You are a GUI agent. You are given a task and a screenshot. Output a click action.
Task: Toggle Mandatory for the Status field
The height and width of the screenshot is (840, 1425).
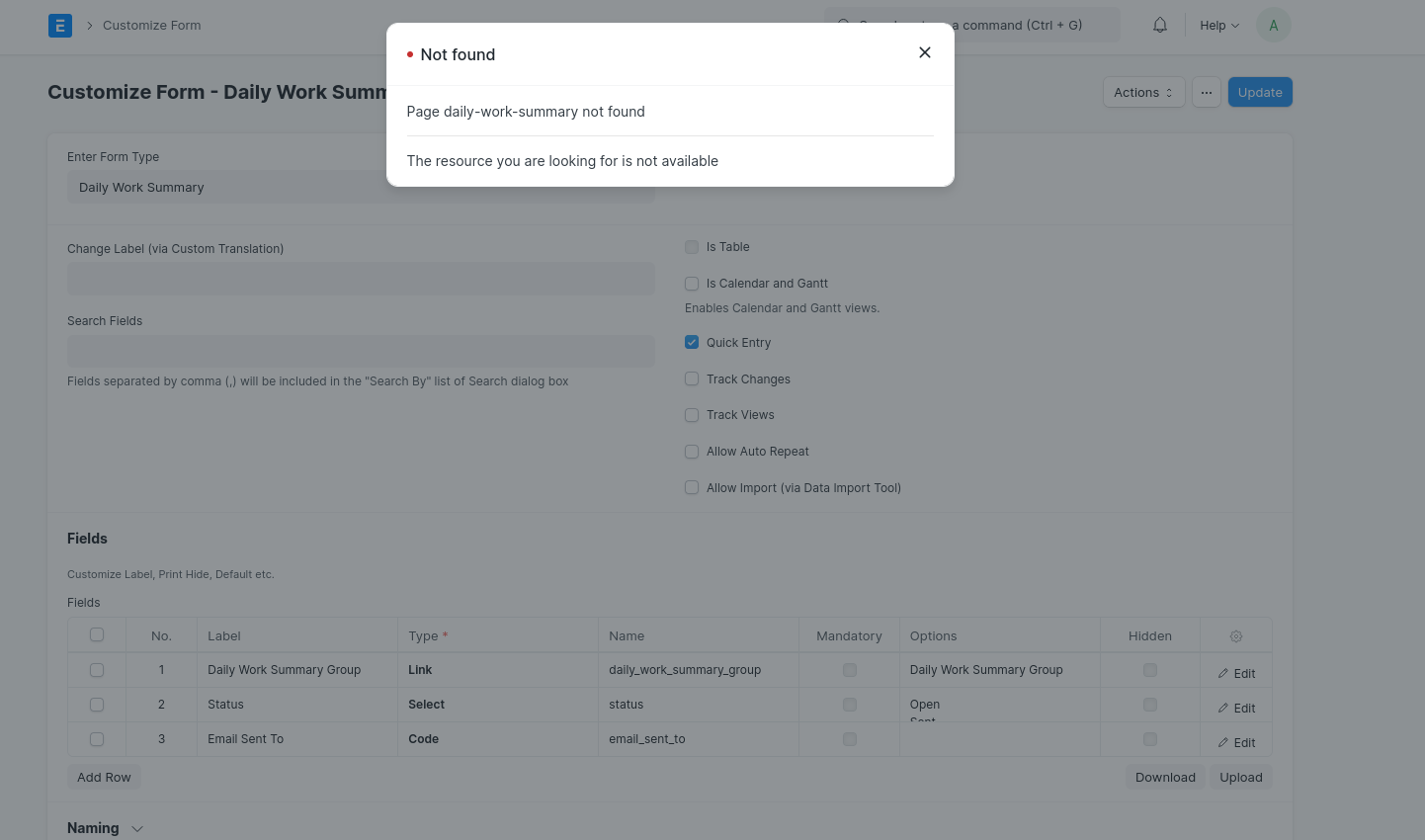[850, 705]
